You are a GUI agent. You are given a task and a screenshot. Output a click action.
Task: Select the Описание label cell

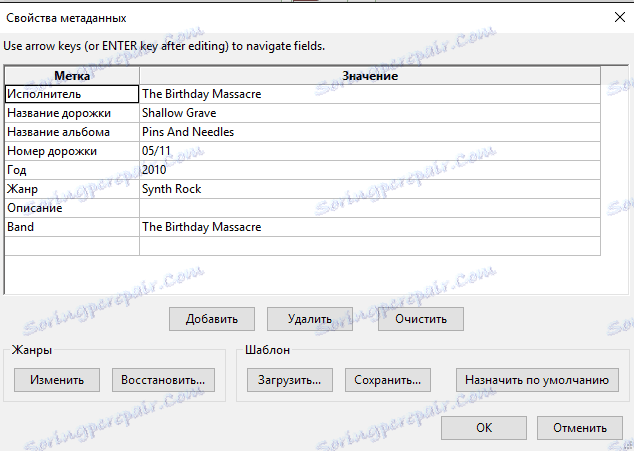click(x=72, y=208)
